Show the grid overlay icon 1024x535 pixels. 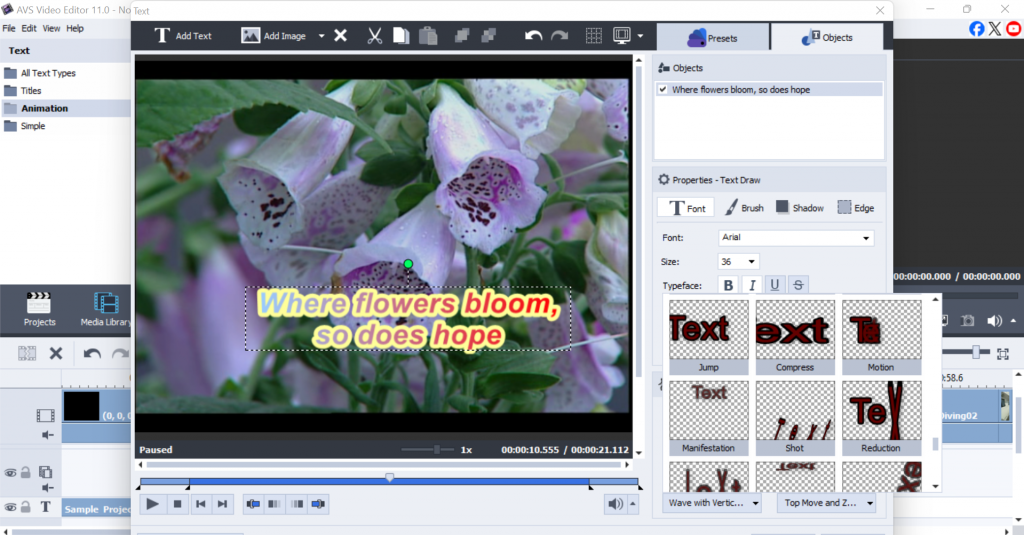pos(593,36)
